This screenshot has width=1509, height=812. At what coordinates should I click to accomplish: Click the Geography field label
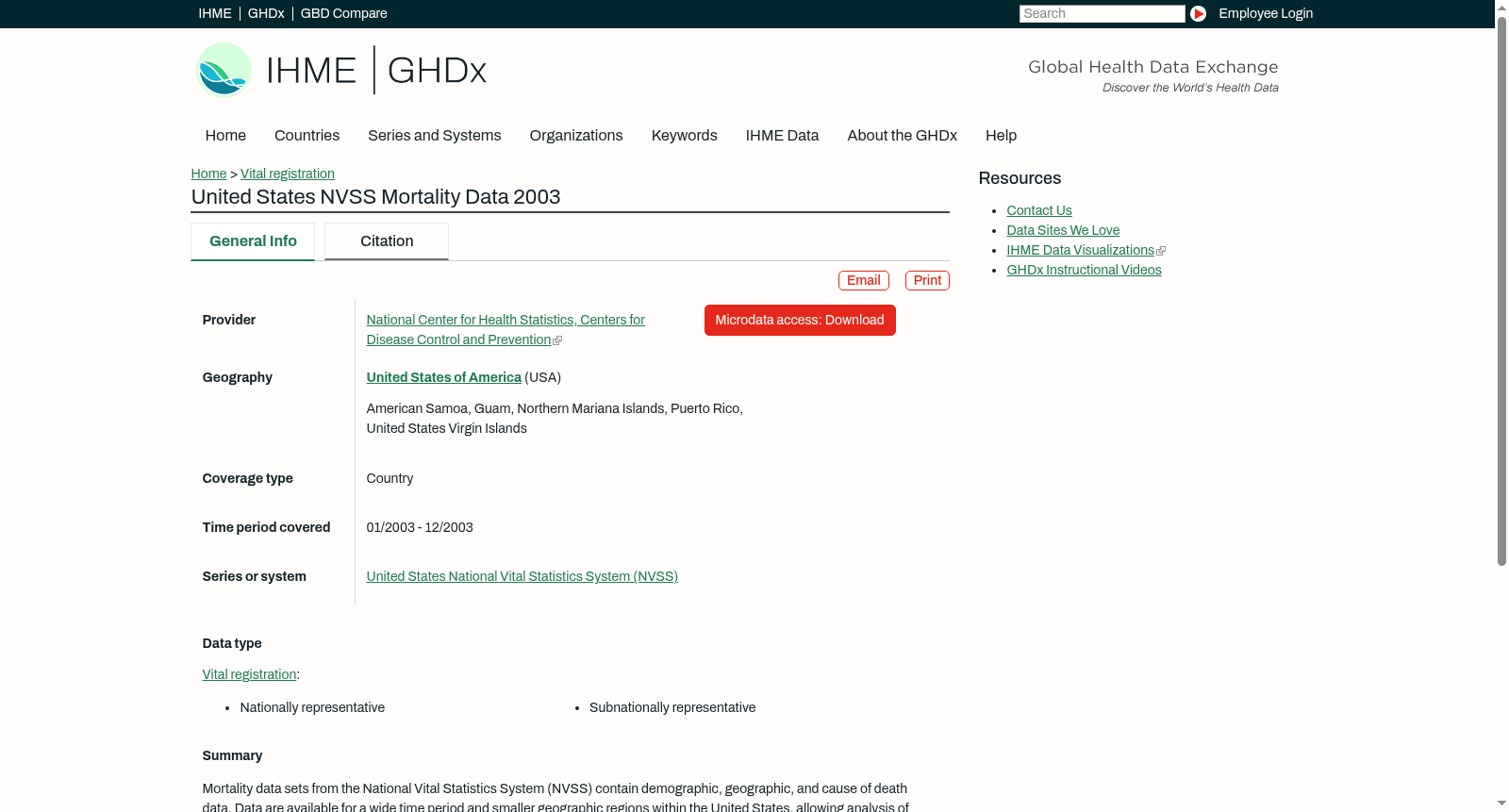[x=238, y=377]
